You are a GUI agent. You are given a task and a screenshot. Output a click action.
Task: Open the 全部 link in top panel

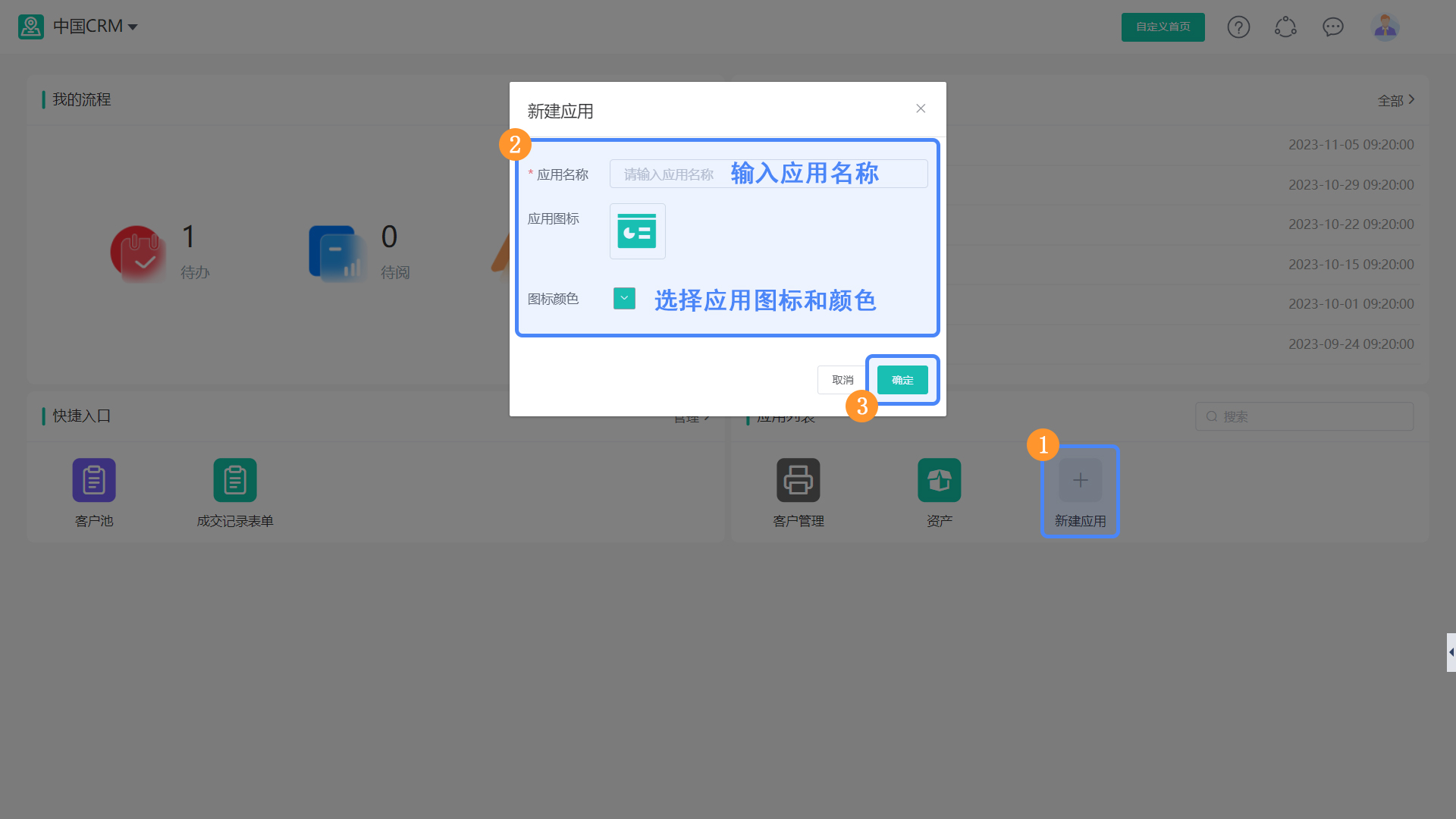(1396, 100)
